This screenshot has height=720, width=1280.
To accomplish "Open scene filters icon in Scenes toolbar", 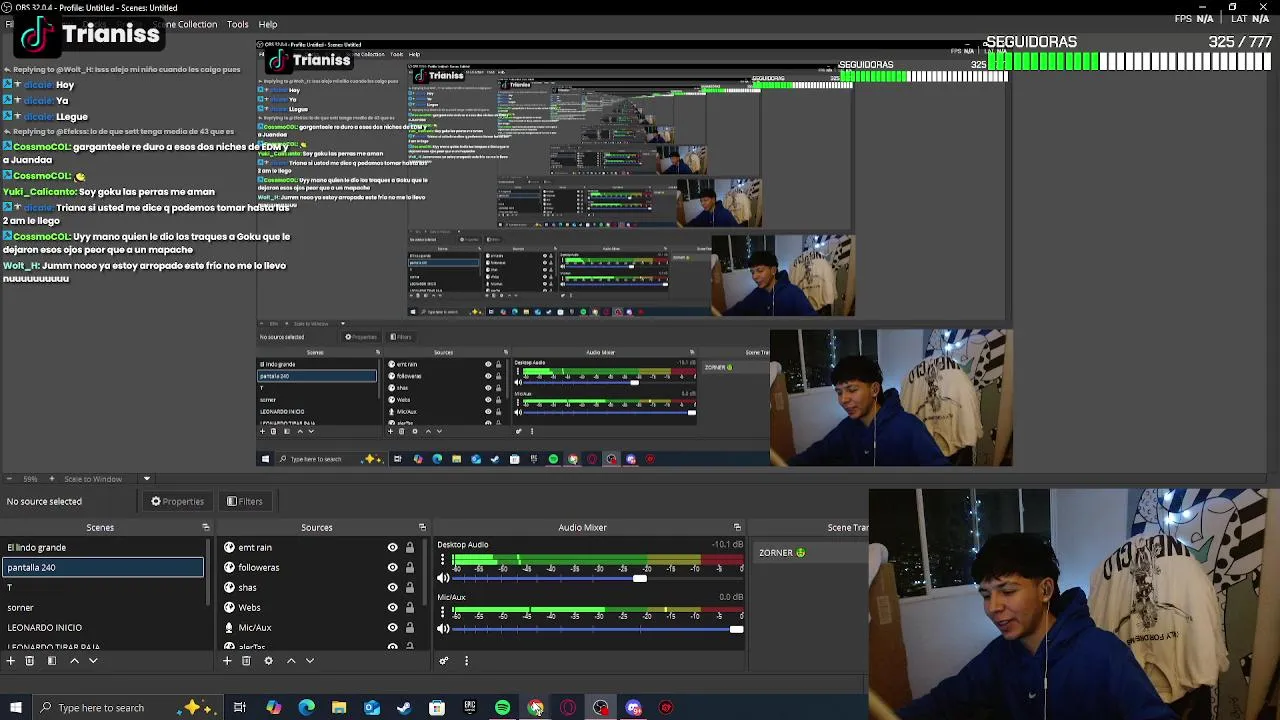I will [x=51, y=660].
